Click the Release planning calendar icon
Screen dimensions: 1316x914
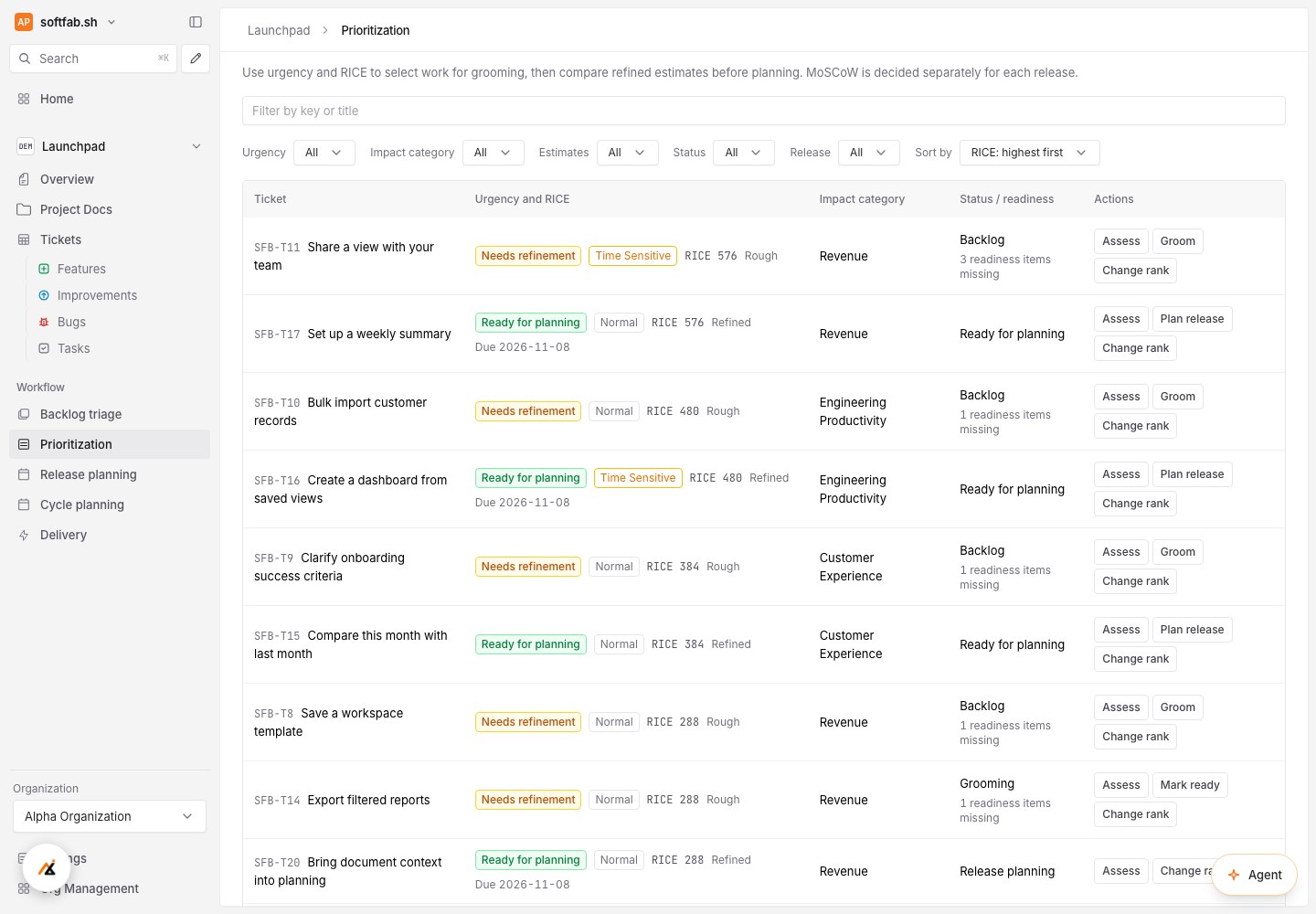pyautogui.click(x=24, y=474)
